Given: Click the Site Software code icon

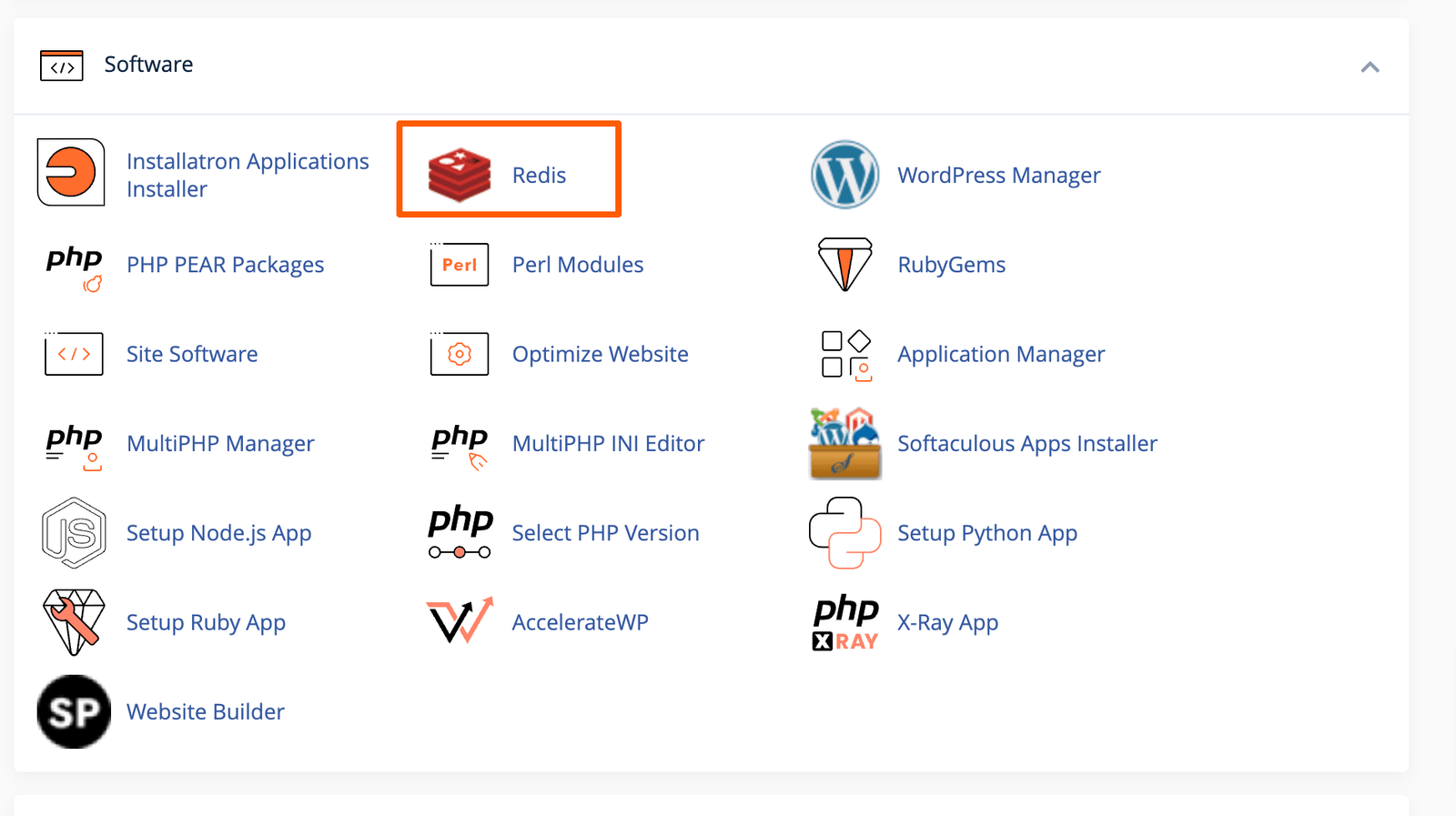Looking at the screenshot, I should [x=74, y=354].
